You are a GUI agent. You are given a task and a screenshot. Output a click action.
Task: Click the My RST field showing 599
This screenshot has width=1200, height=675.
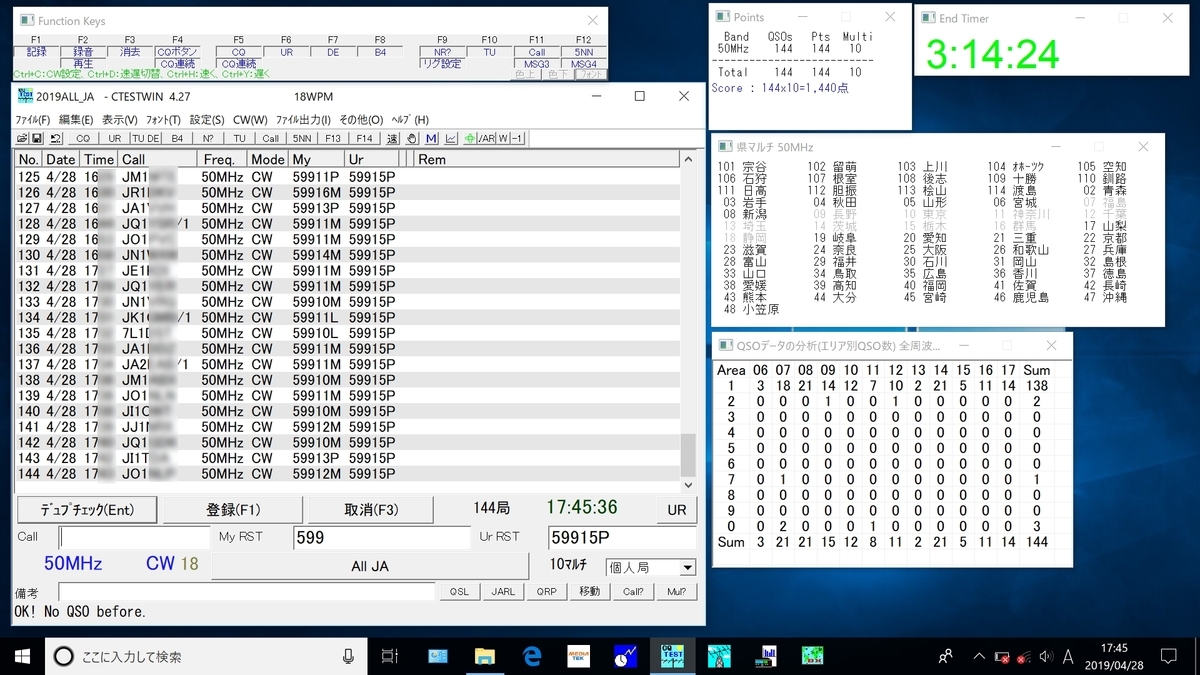pos(381,538)
